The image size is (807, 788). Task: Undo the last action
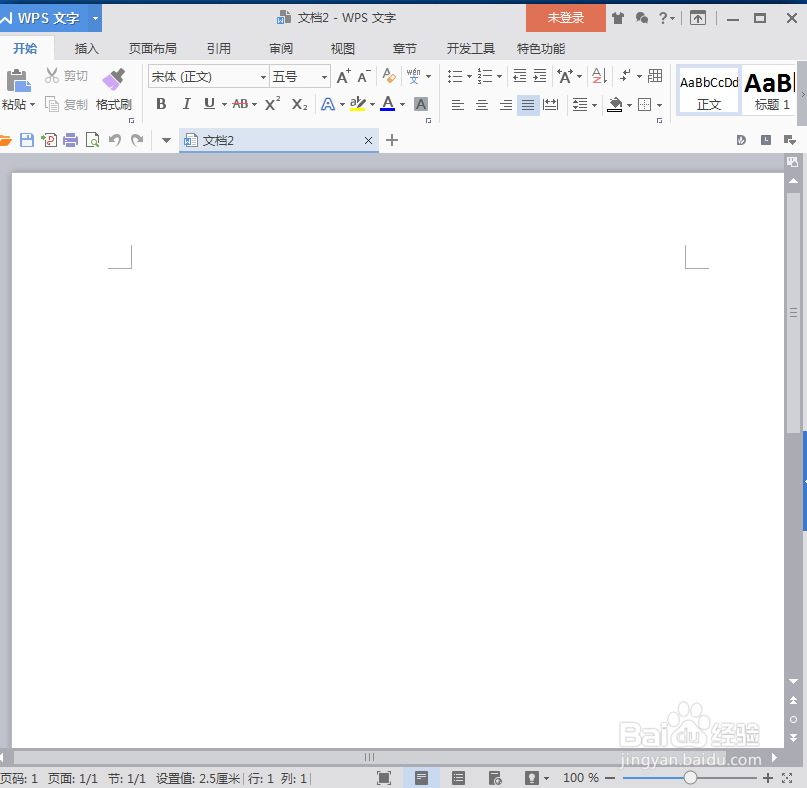point(115,140)
